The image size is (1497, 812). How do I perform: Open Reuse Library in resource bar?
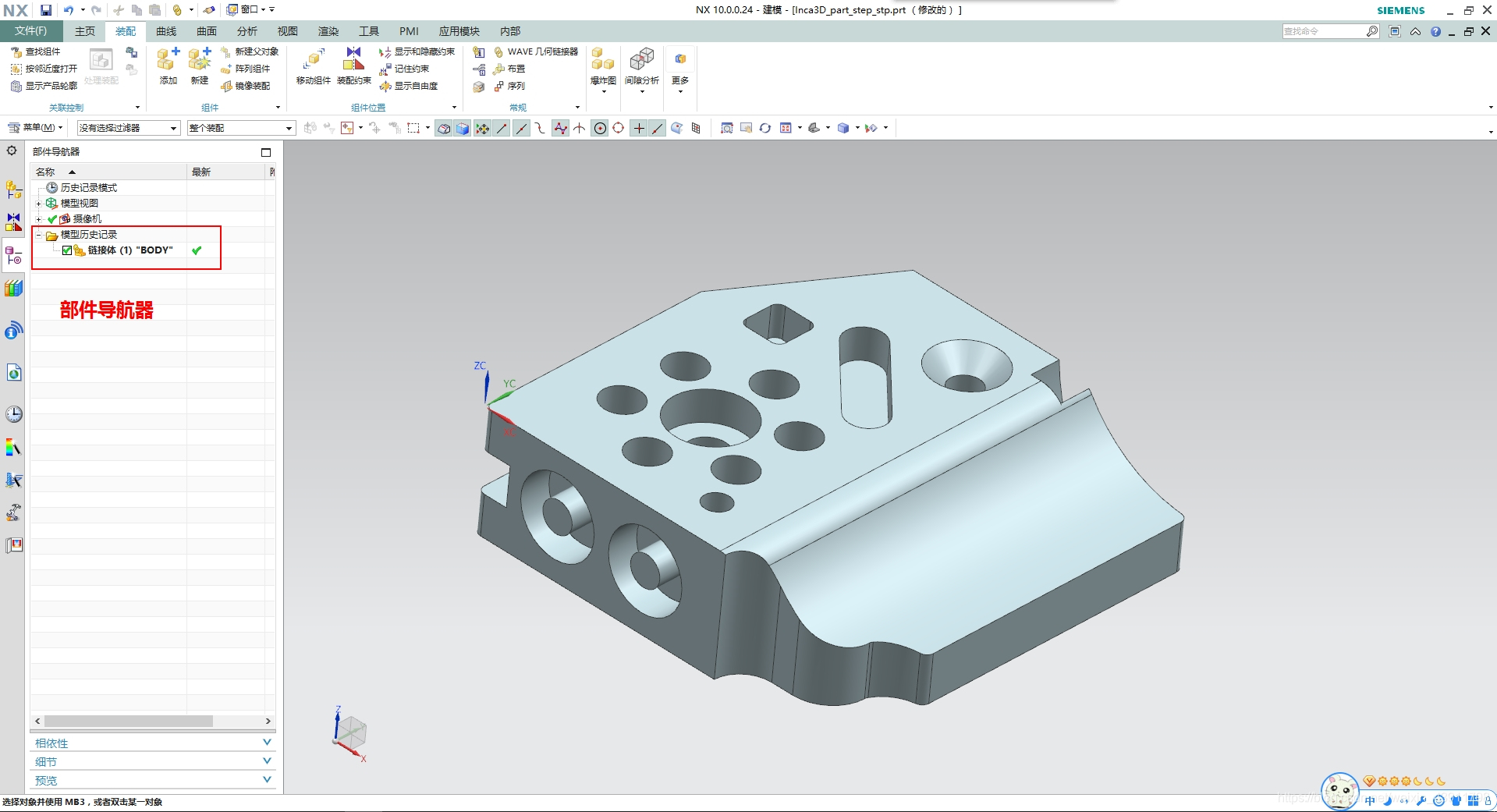click(14, 288)
